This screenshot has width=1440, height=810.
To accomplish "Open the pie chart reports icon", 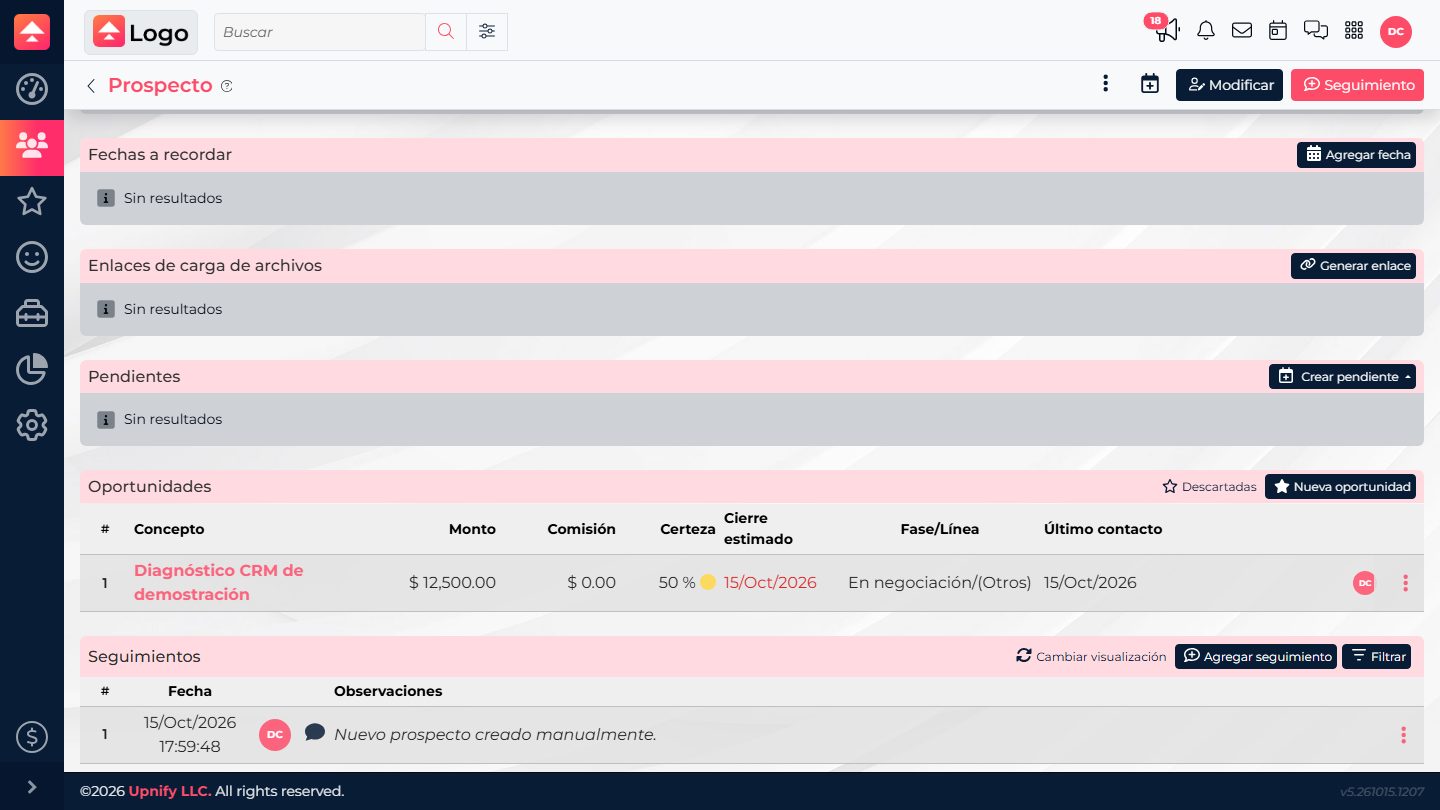I will point(32,369).
